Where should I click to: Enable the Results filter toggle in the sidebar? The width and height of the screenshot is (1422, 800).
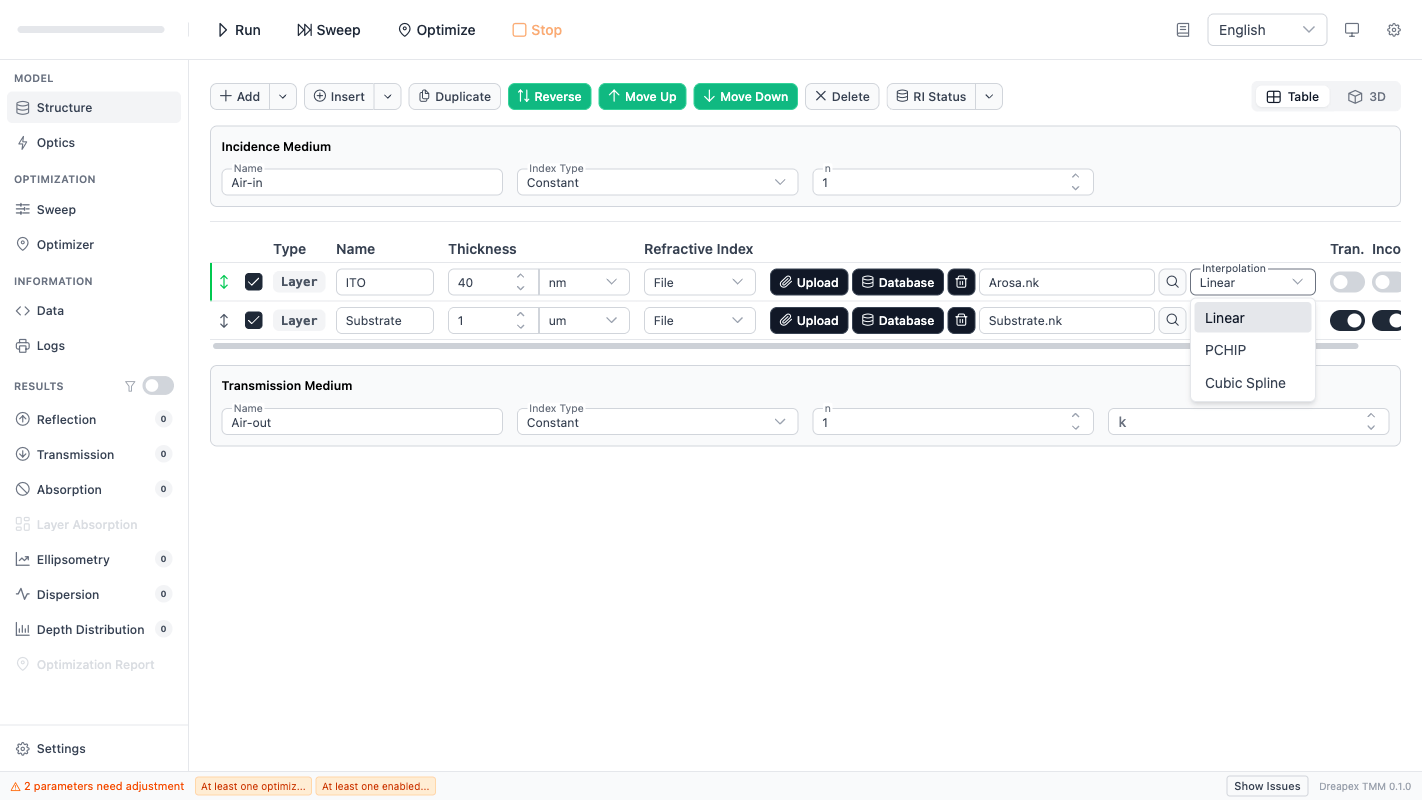(158, 385)
